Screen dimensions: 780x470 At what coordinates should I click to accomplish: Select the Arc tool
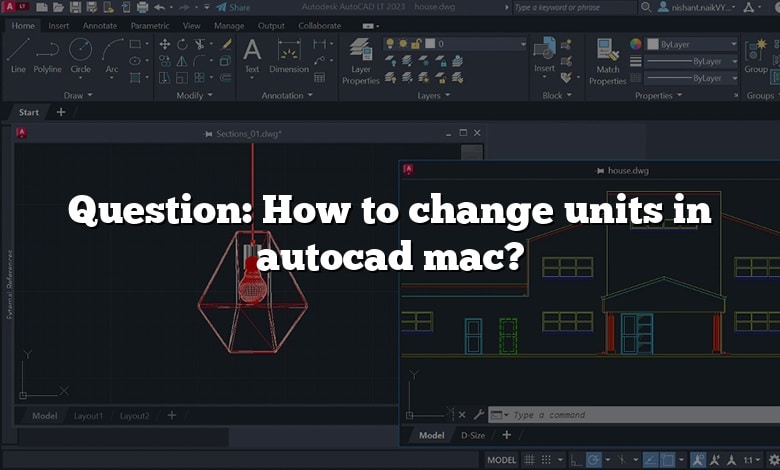tap(111, 55)
